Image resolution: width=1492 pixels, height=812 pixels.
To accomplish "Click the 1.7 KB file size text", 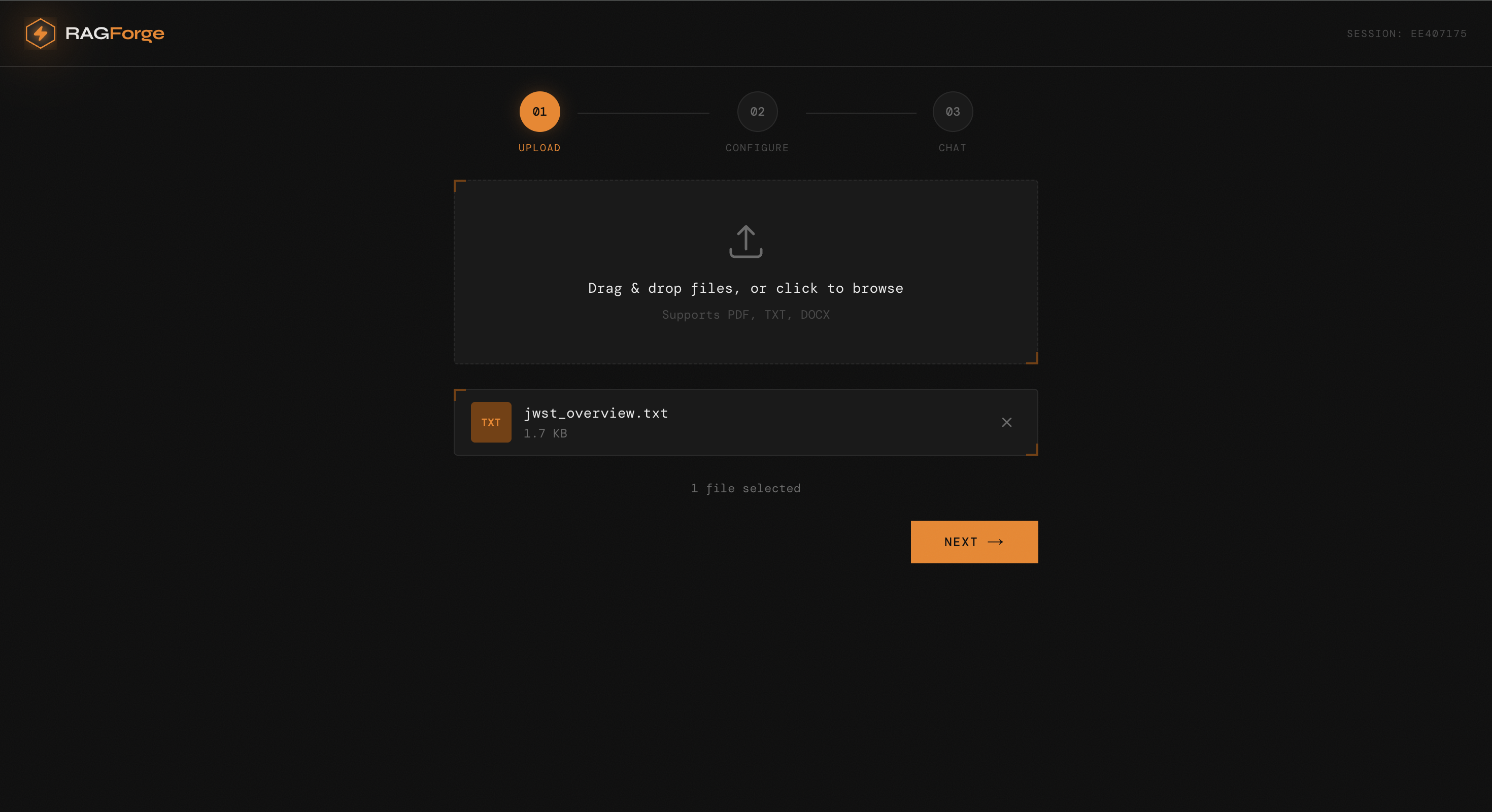I will (545, 434).
